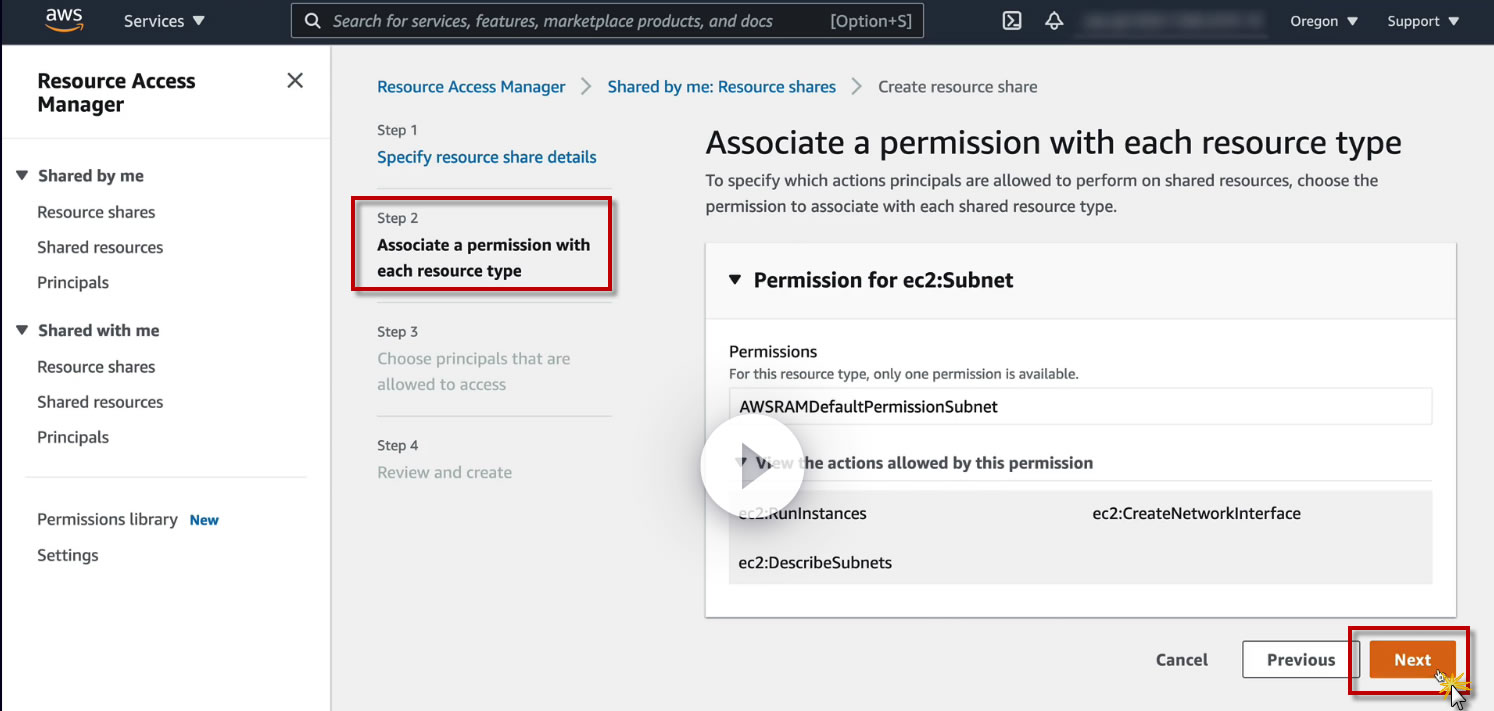Click the Next button
This screenshot has height=711, width=1494.
coord(1412,660)
